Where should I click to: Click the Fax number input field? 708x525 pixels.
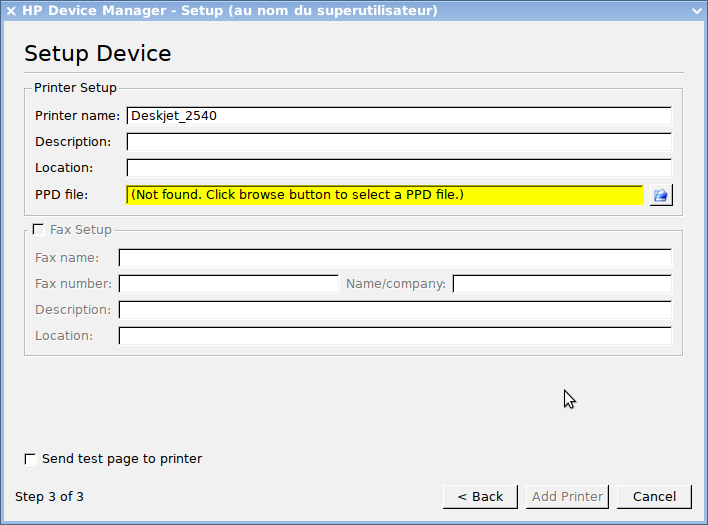coord(228,284)
